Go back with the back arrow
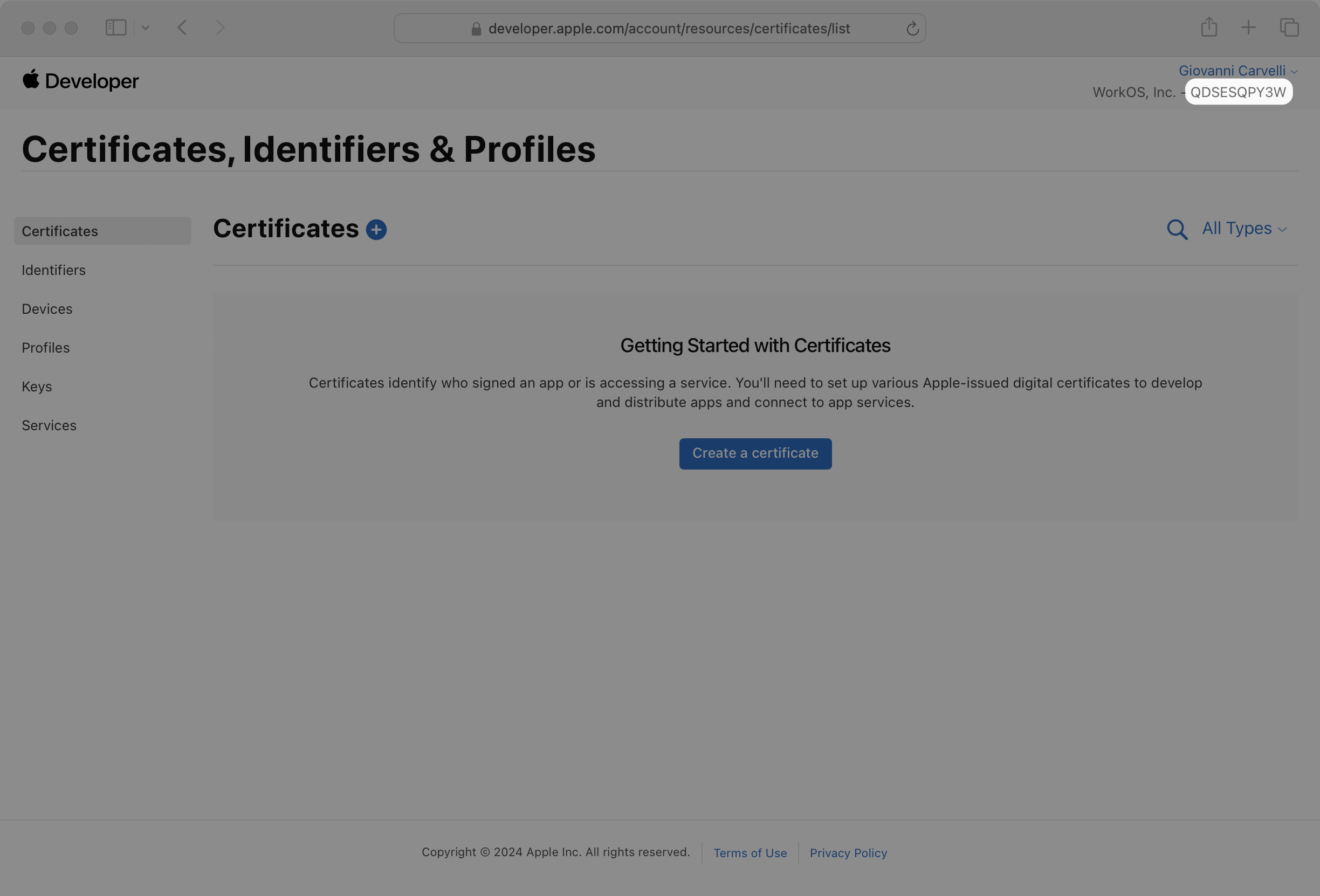 coord(182,27)
